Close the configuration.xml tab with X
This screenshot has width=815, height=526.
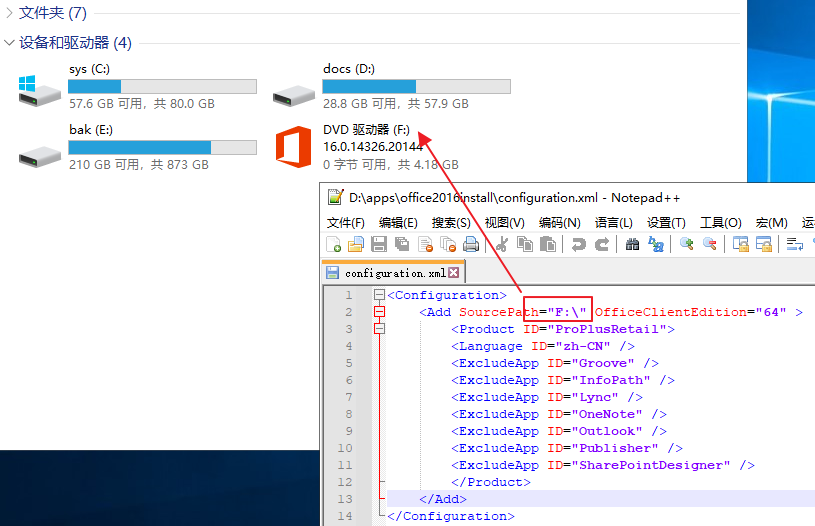[x=453, y=273]
